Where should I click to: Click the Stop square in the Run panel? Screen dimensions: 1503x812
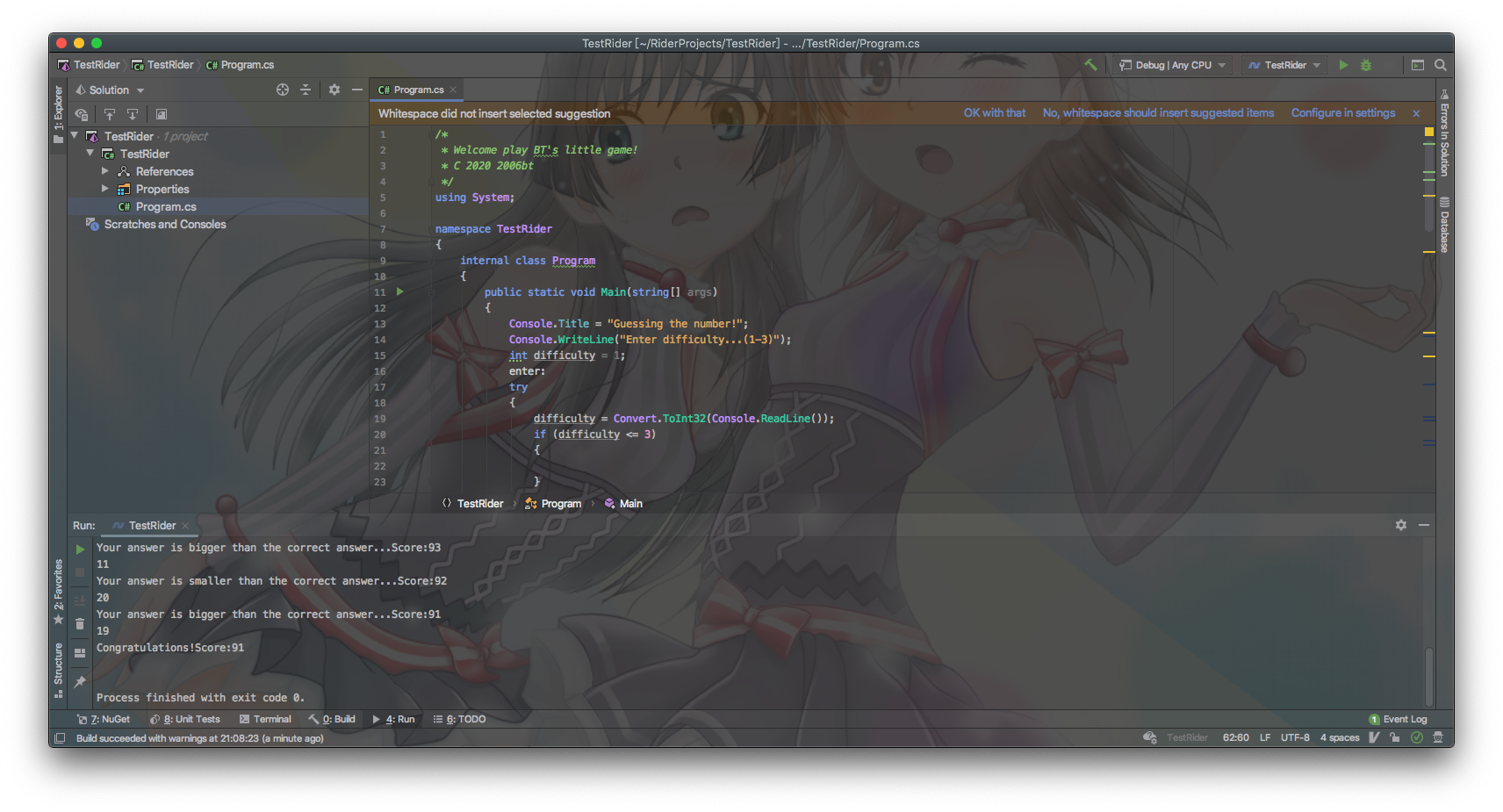80,572
